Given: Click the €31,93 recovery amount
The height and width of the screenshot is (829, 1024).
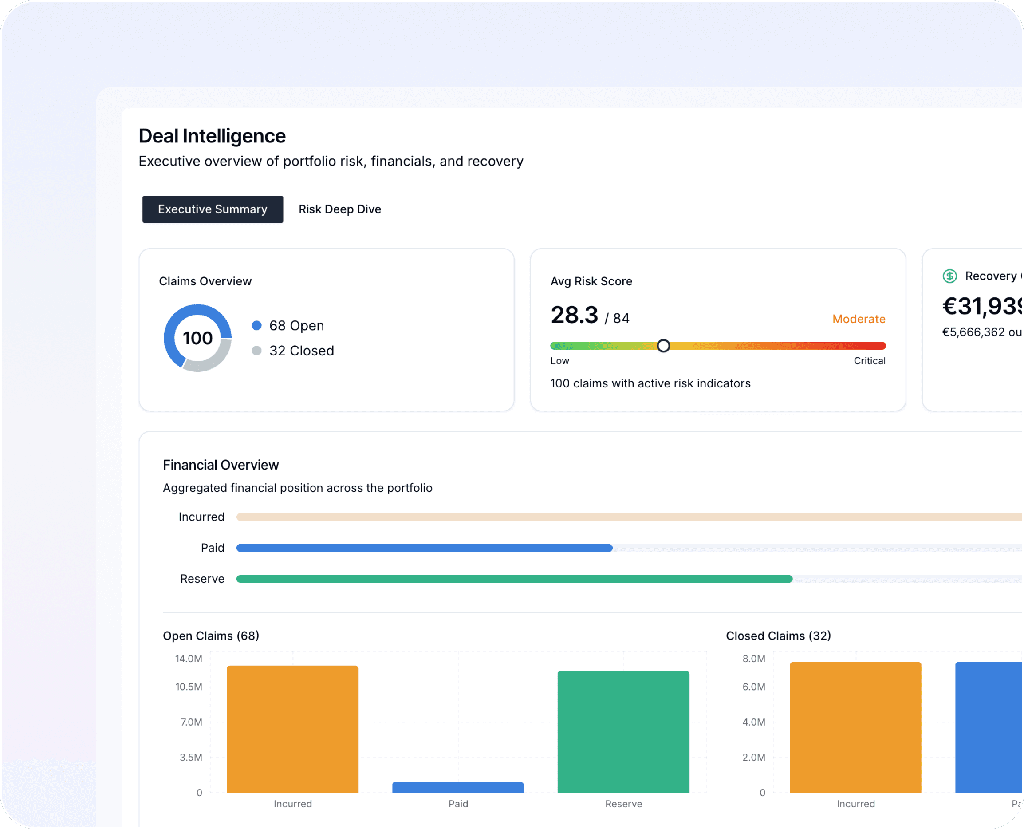Looking at the screenshot, I should (x=982, y=306).
